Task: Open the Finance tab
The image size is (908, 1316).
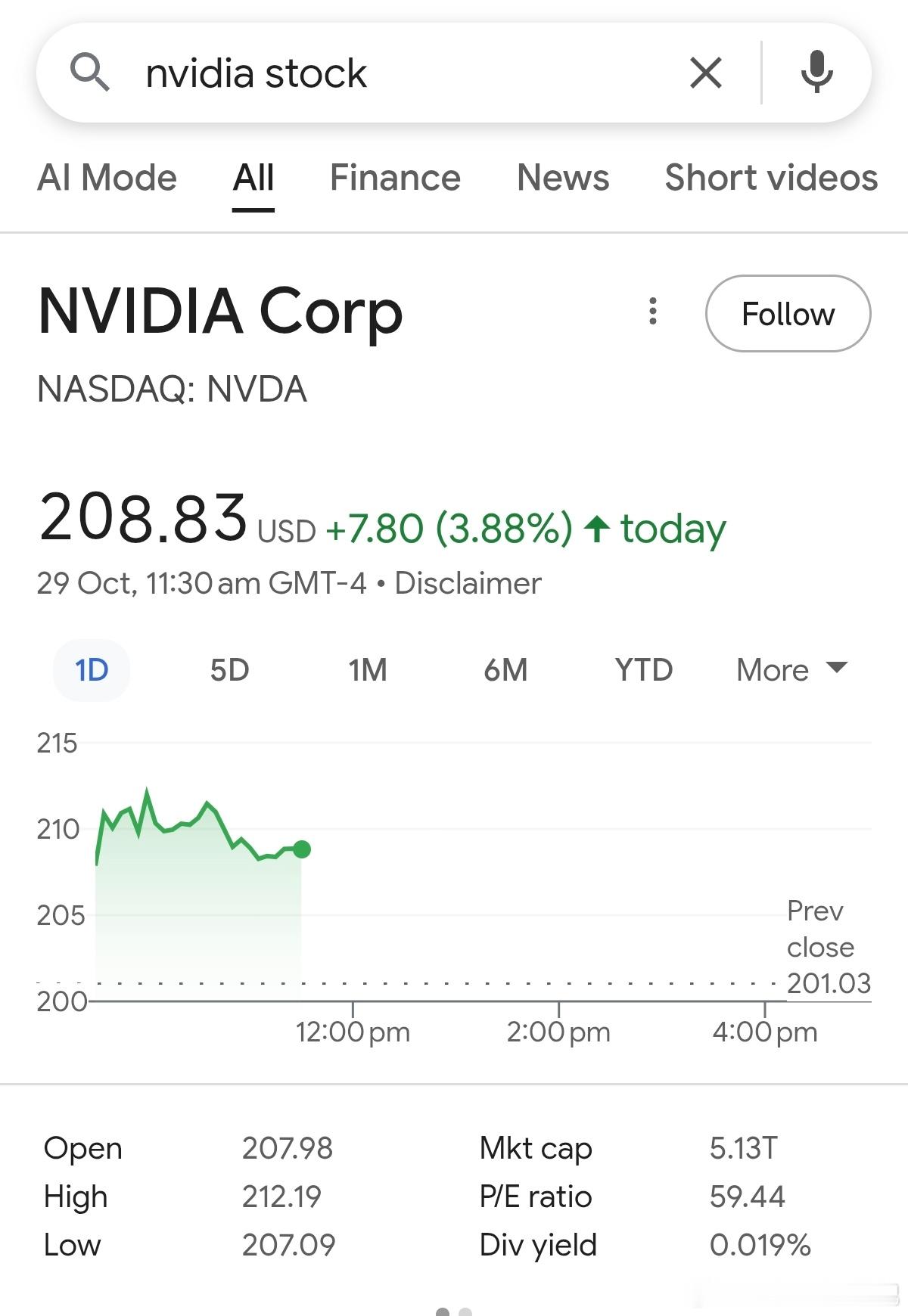Action: tap(395, 178)
